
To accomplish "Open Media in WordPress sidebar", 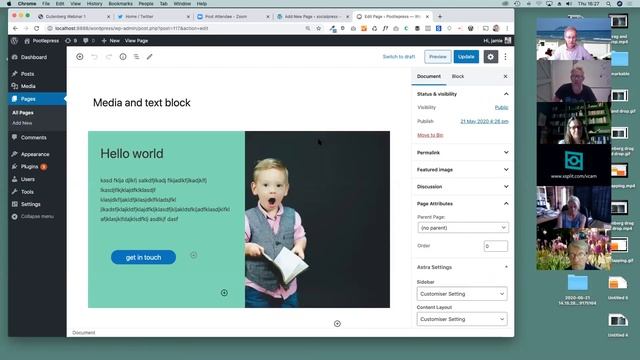I will 37,86.
